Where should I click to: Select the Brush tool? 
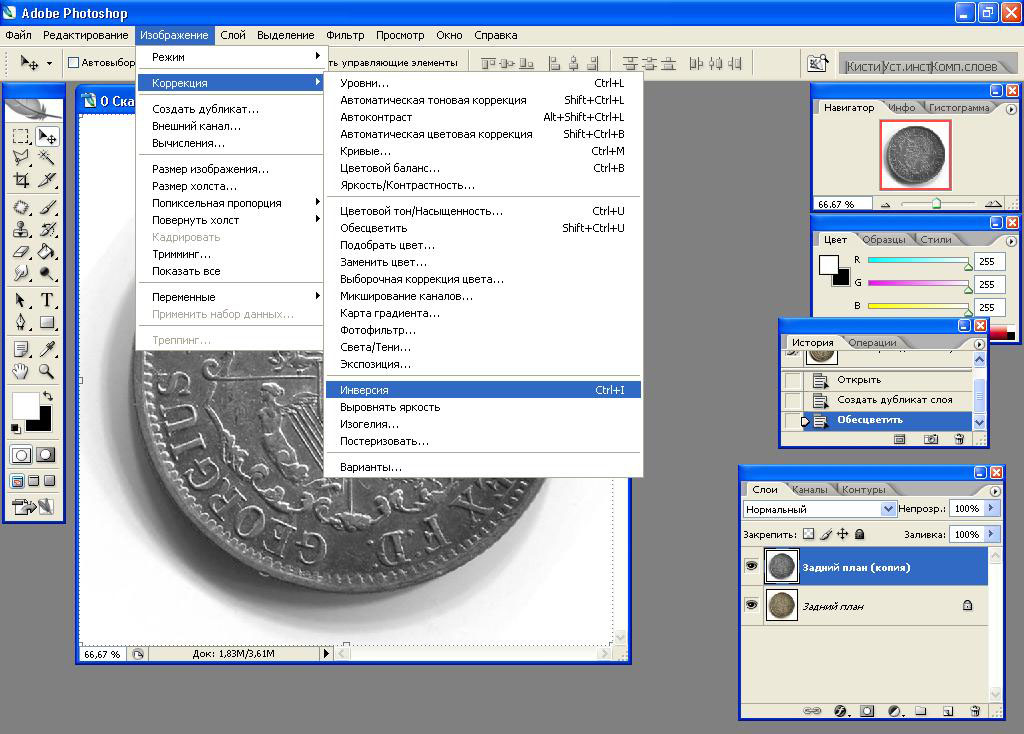click(x=47, y=208)
